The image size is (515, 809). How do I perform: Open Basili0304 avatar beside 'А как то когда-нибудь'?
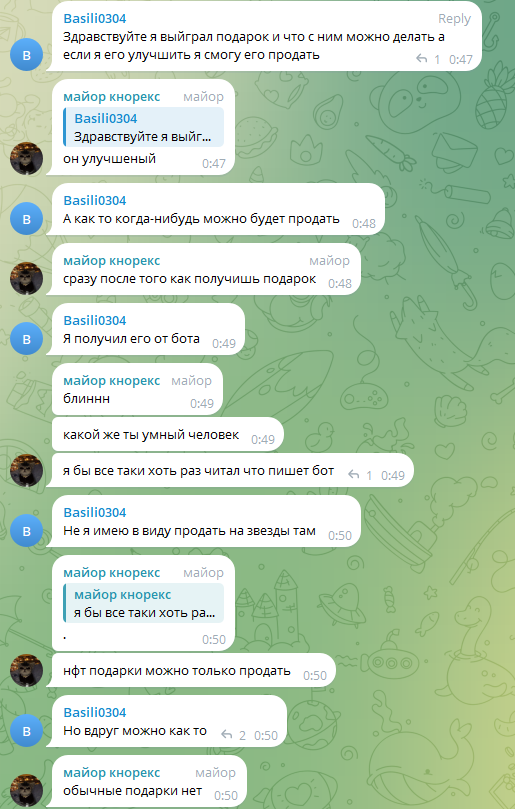(x=26, y=219)
